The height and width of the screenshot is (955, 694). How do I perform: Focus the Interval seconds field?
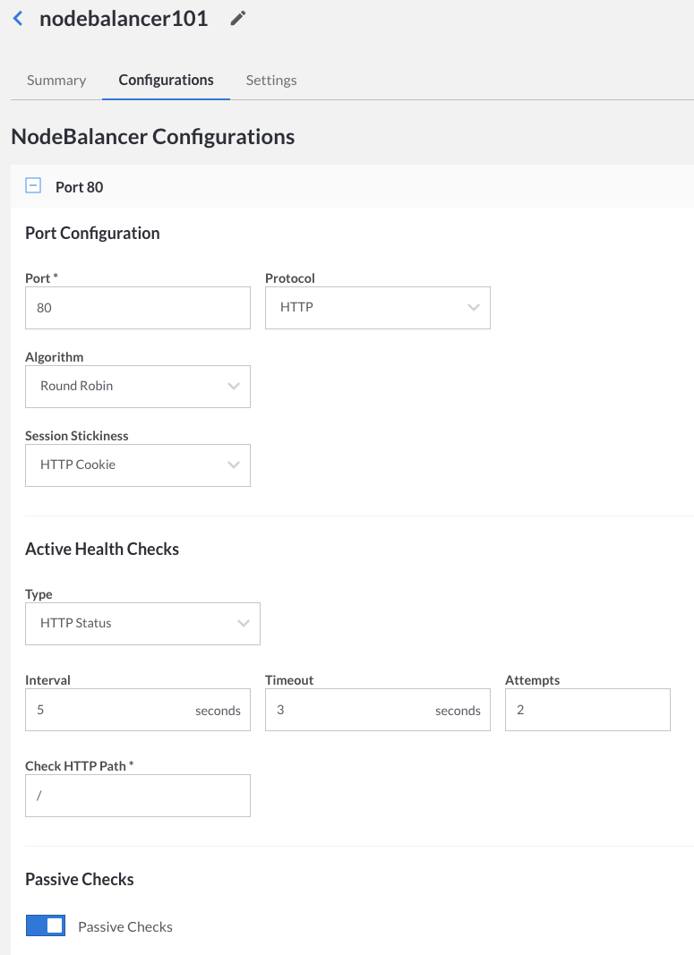click(120, 708)
